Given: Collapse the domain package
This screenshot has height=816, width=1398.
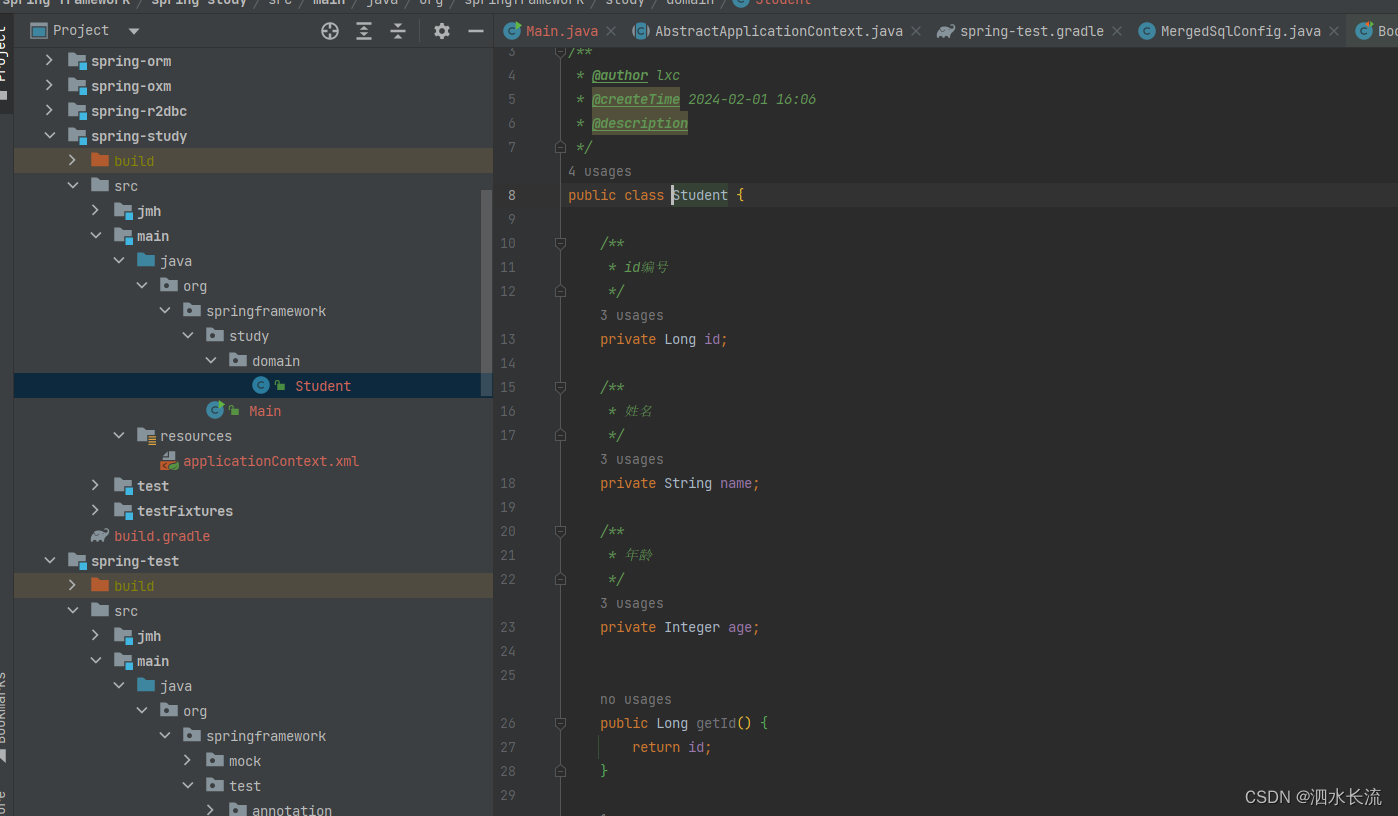Looking at the screenshot, I should [211, 361].
